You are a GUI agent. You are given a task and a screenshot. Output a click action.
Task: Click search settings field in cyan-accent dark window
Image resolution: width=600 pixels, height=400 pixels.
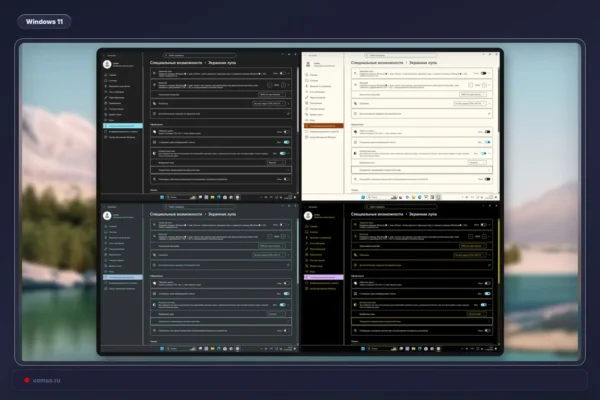click(199, 55)
